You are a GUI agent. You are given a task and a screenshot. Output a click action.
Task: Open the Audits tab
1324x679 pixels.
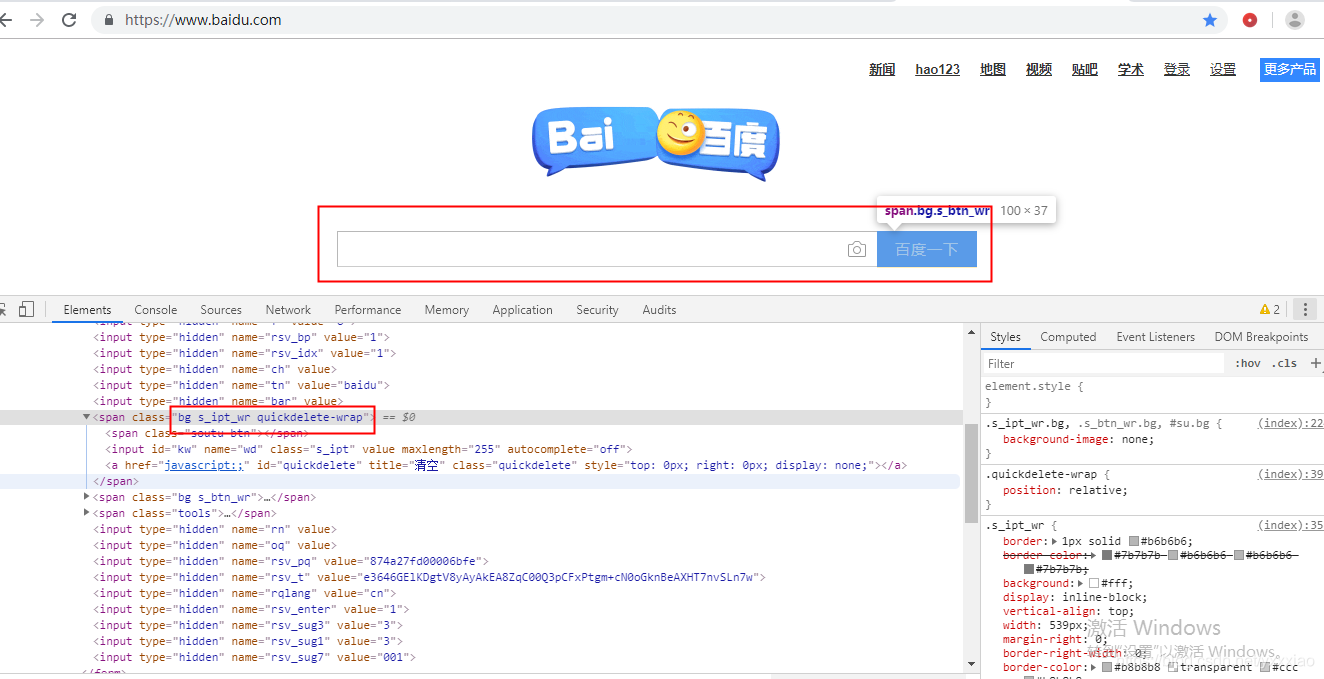(659, 310)
